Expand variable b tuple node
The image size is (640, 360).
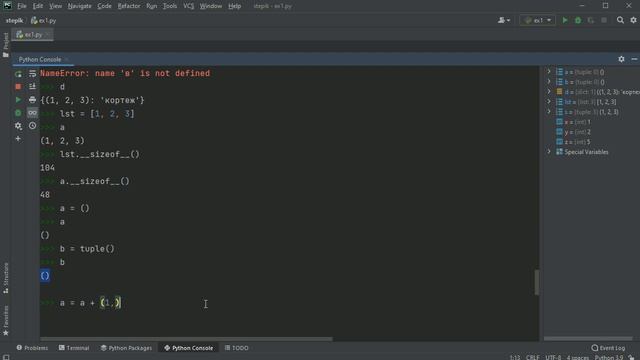coord(549,82)
